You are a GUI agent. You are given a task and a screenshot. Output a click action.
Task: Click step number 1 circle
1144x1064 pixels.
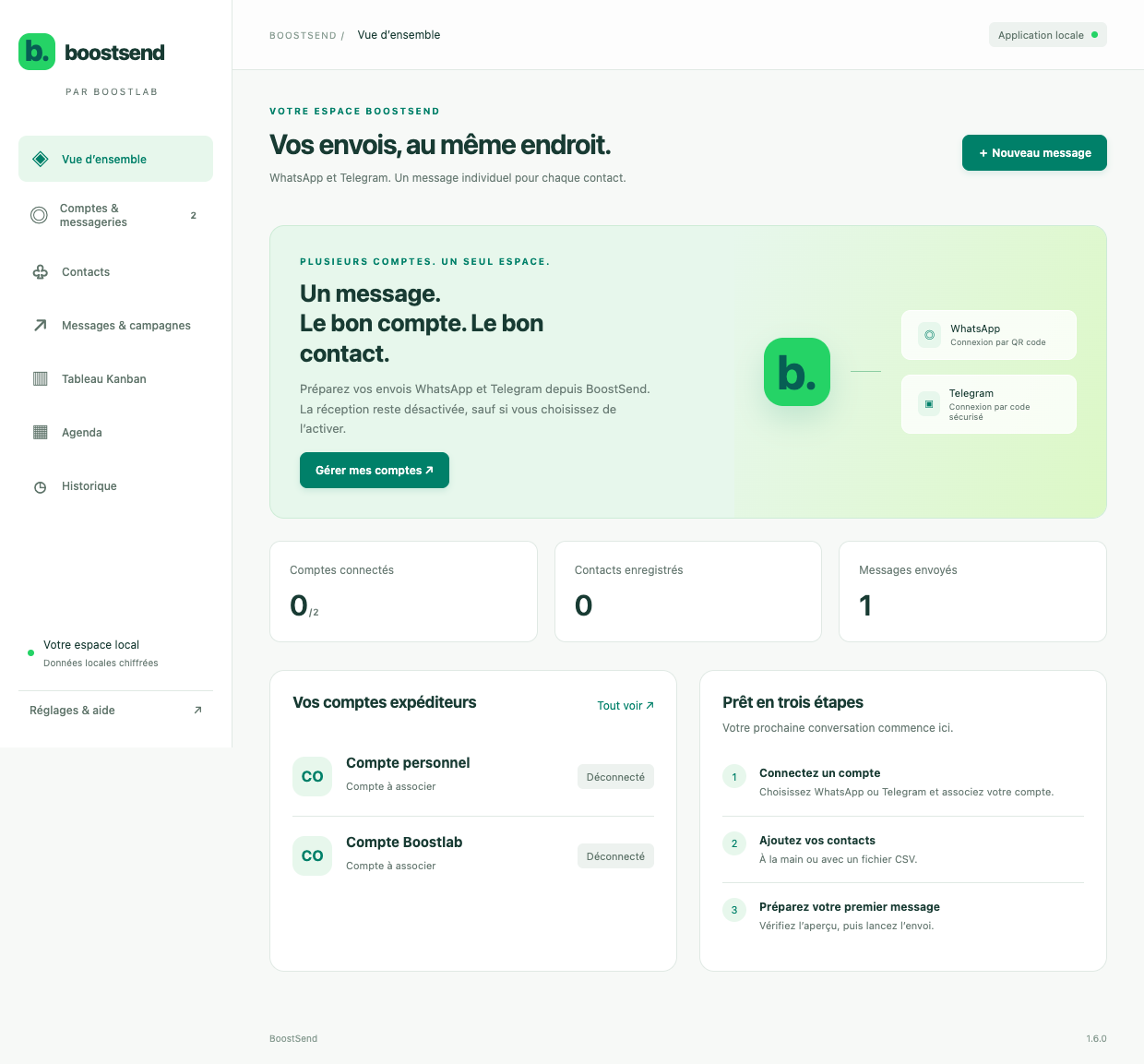click(x=734, y=777)
